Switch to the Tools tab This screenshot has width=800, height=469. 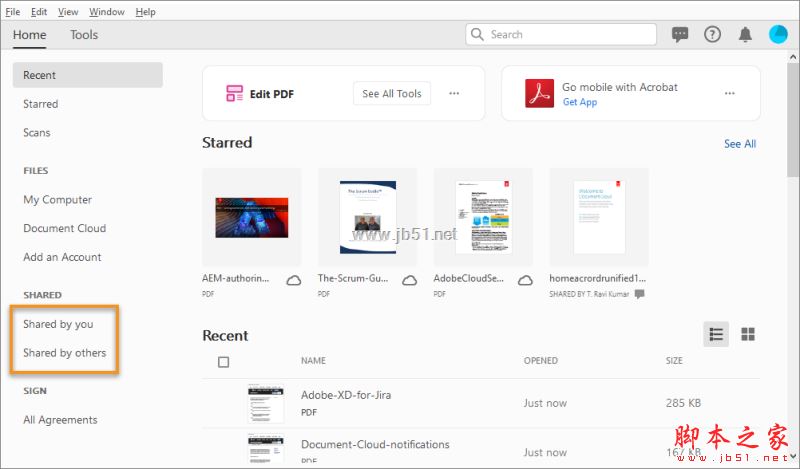pos(84,35)
